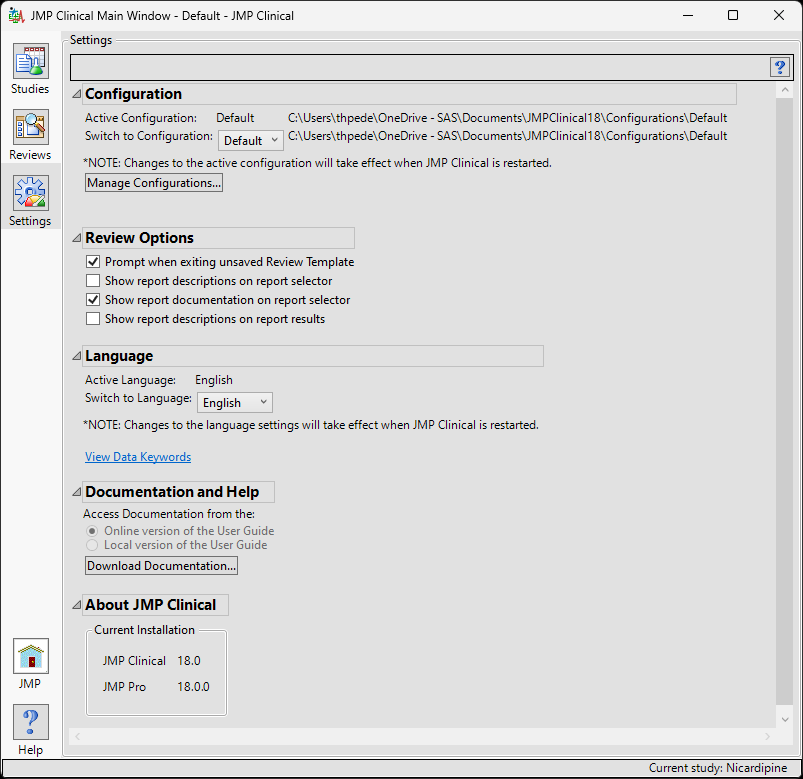Image resolution: width=803 pixels, height=779 pixels.
Task: Click the horizontal scrollbar right arrow
Action: (767, 736)
